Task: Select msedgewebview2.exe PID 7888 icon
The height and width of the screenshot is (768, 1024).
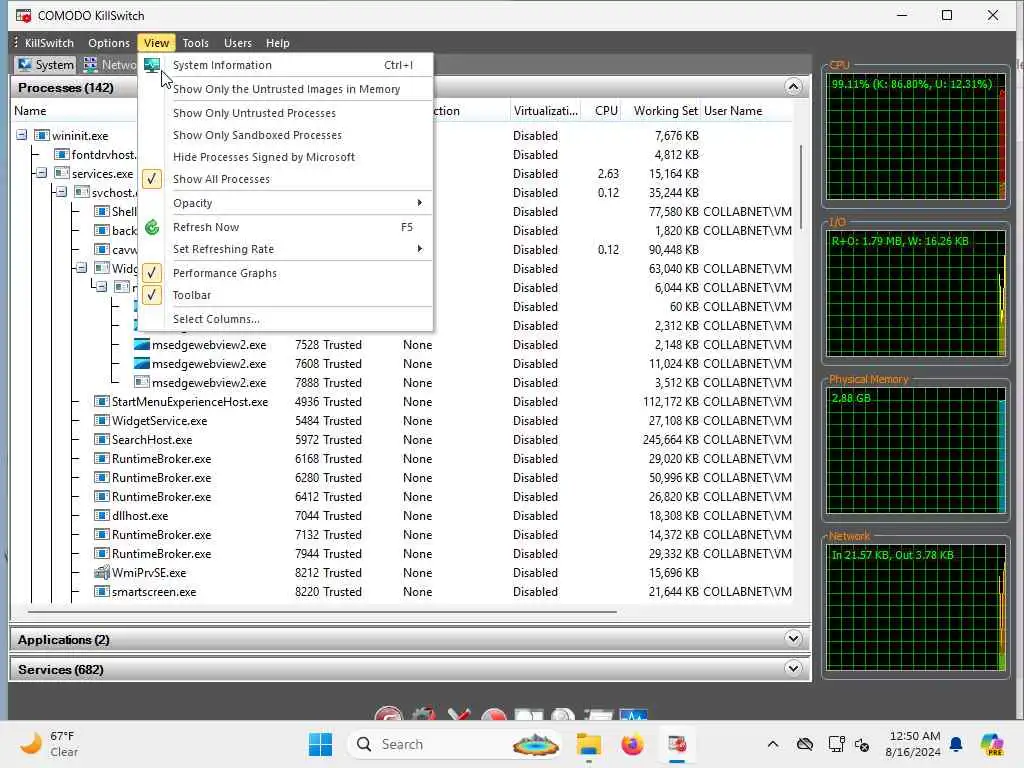Action: [x=142, y=382]
